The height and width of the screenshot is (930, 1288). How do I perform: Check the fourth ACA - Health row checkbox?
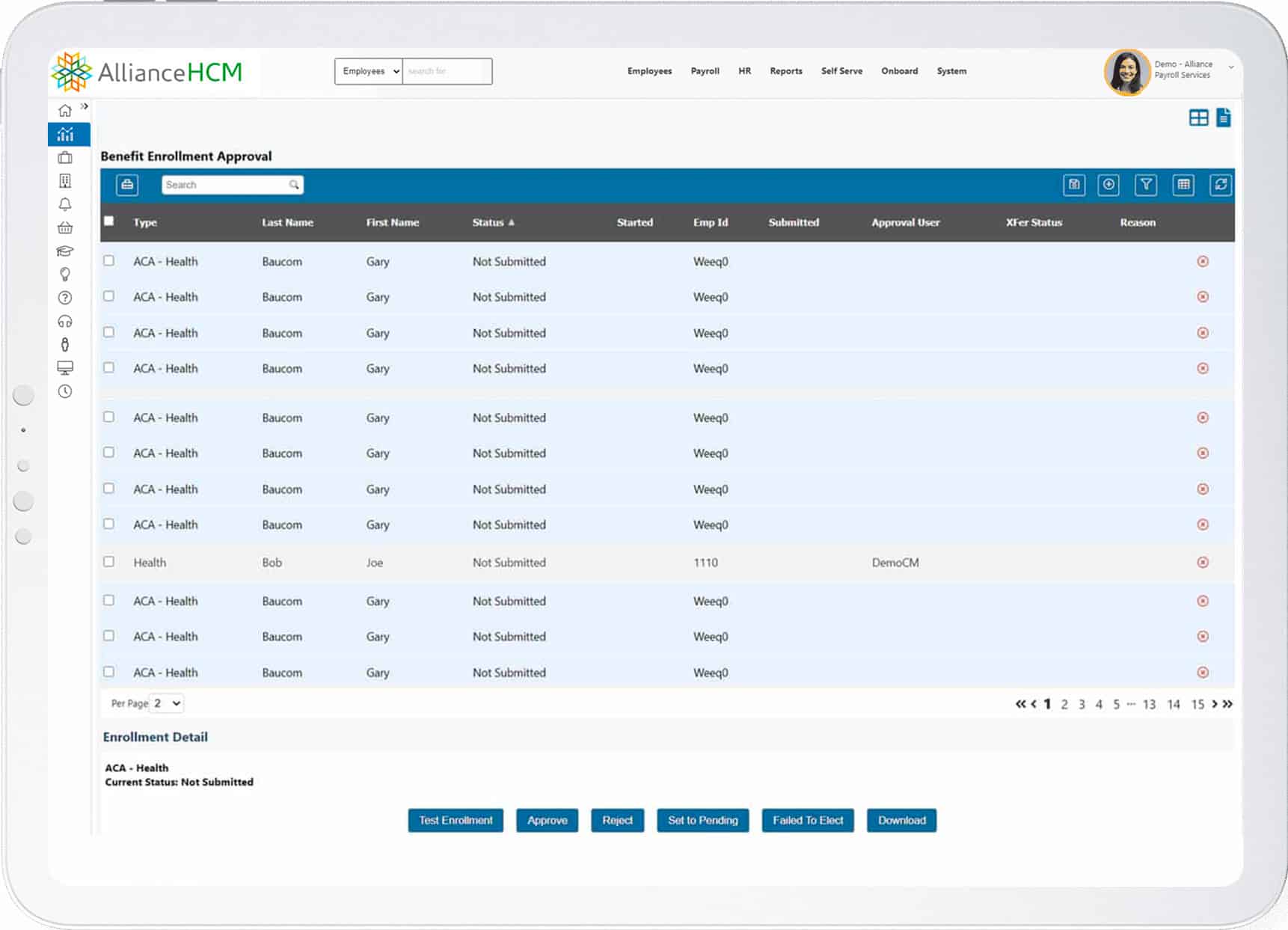click(x=109, y=367)
